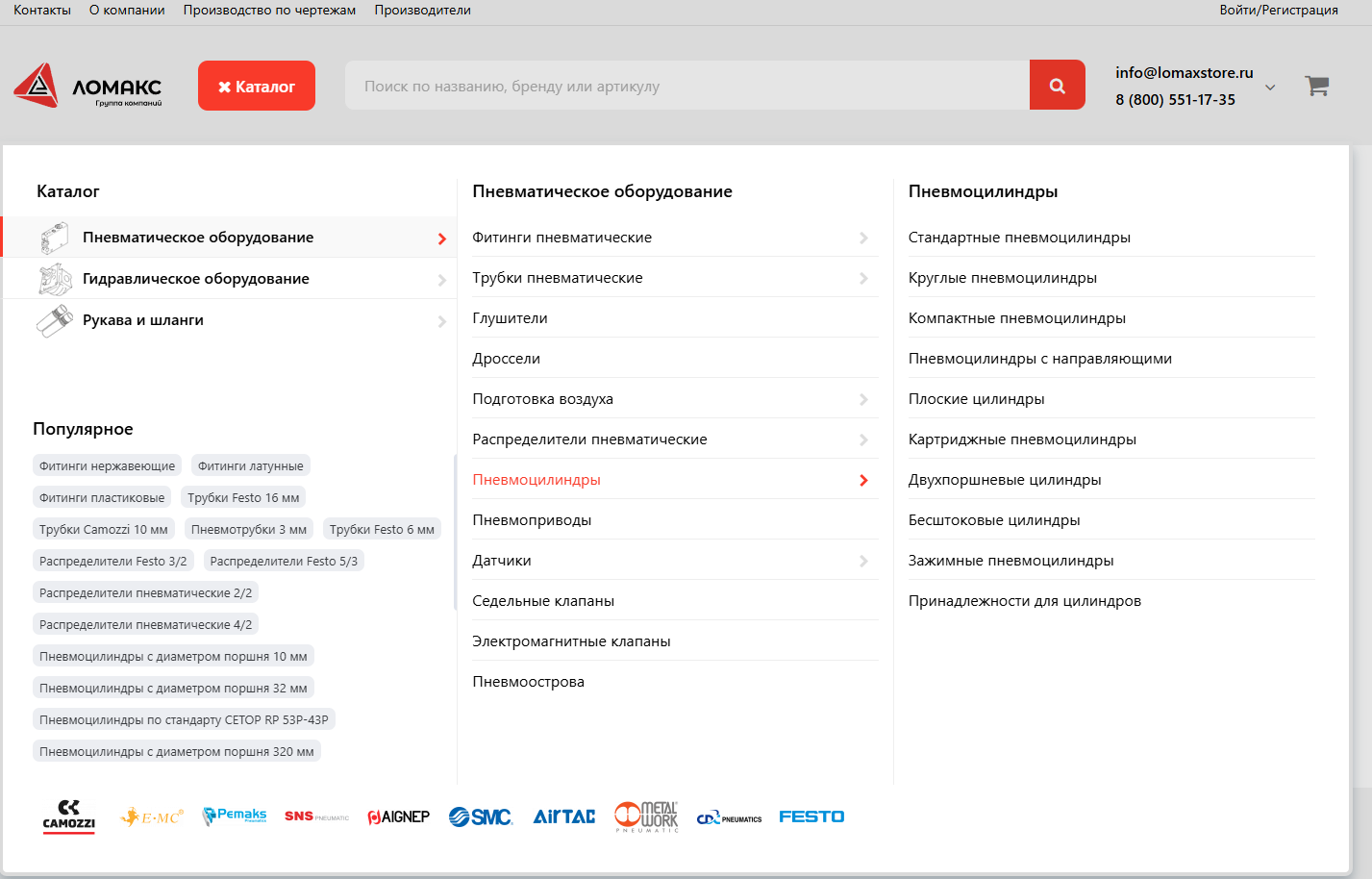Click the red search magnifier button
Viewport: 1372px width, 879px height.
1057,86
